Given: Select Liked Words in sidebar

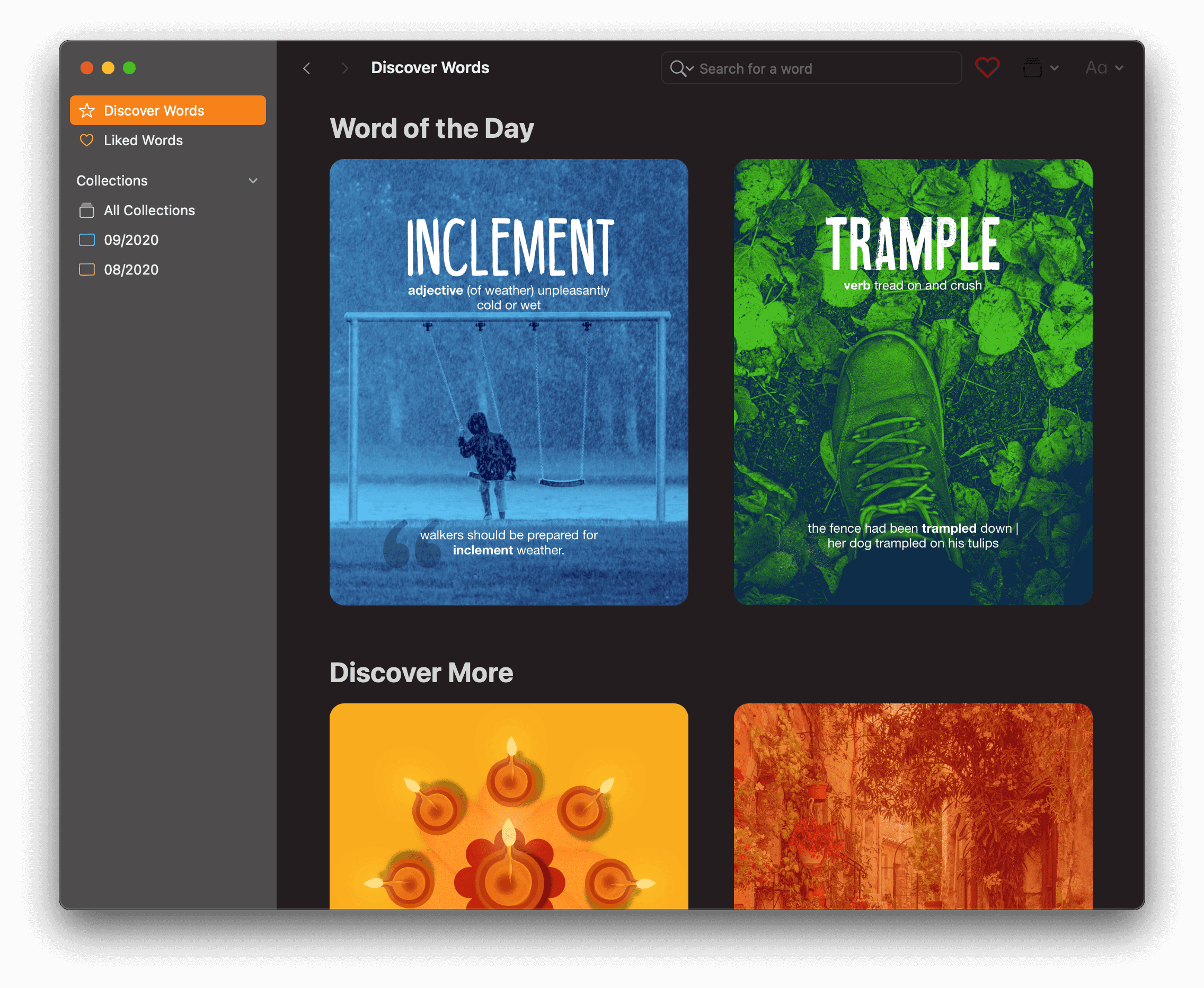Looking at the screenshot, I should [x=144, y=140].
